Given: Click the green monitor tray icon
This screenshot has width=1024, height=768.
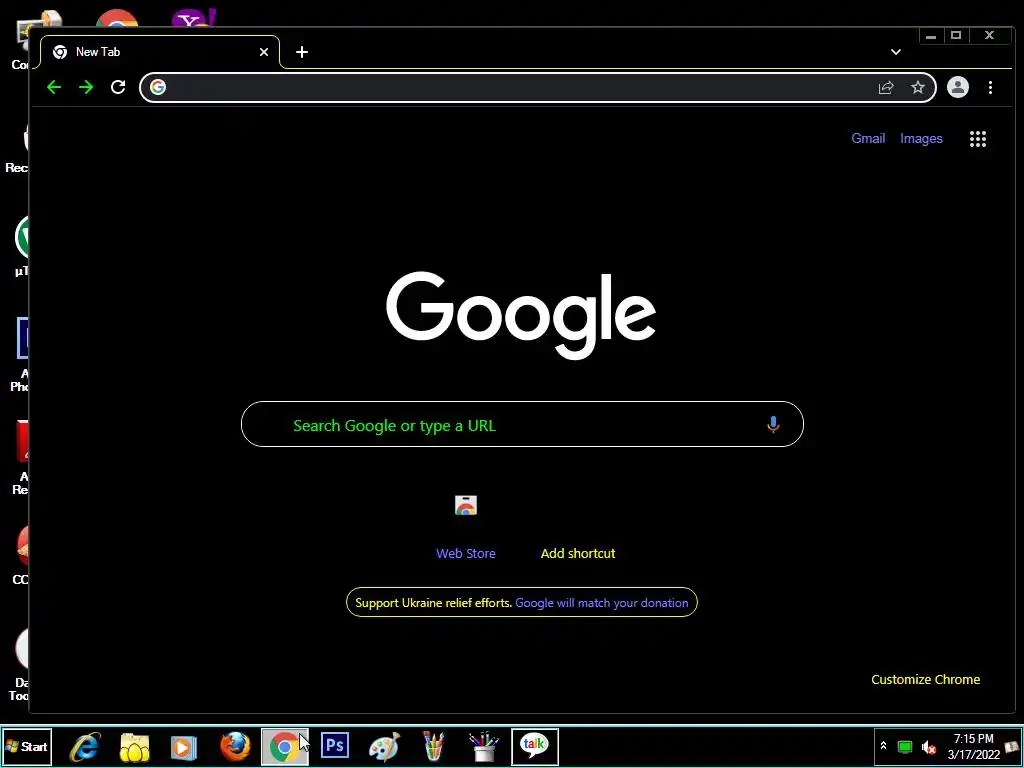Looking at the screenshot, I should pos(905,746).
